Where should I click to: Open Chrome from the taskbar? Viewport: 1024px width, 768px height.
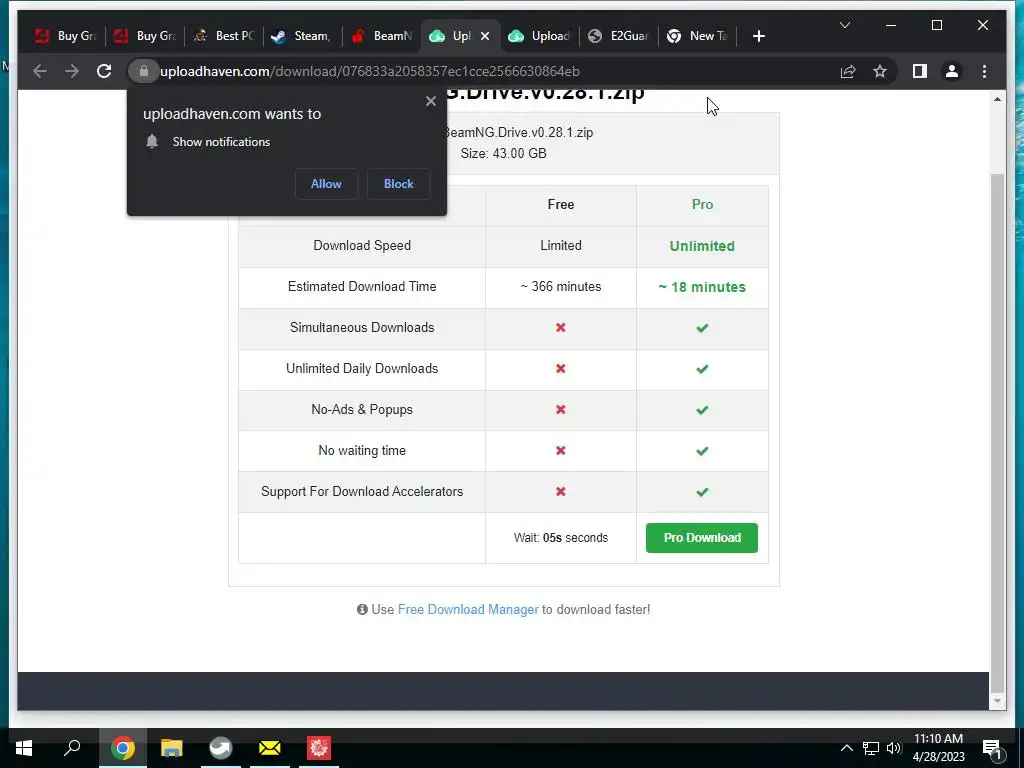tap(122, 748)
